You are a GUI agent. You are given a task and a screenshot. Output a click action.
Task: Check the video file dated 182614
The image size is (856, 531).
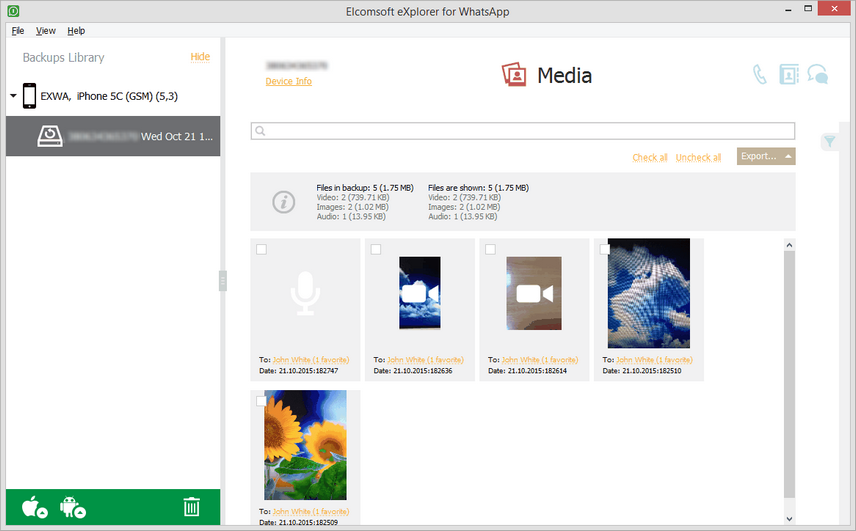point(491,249)
